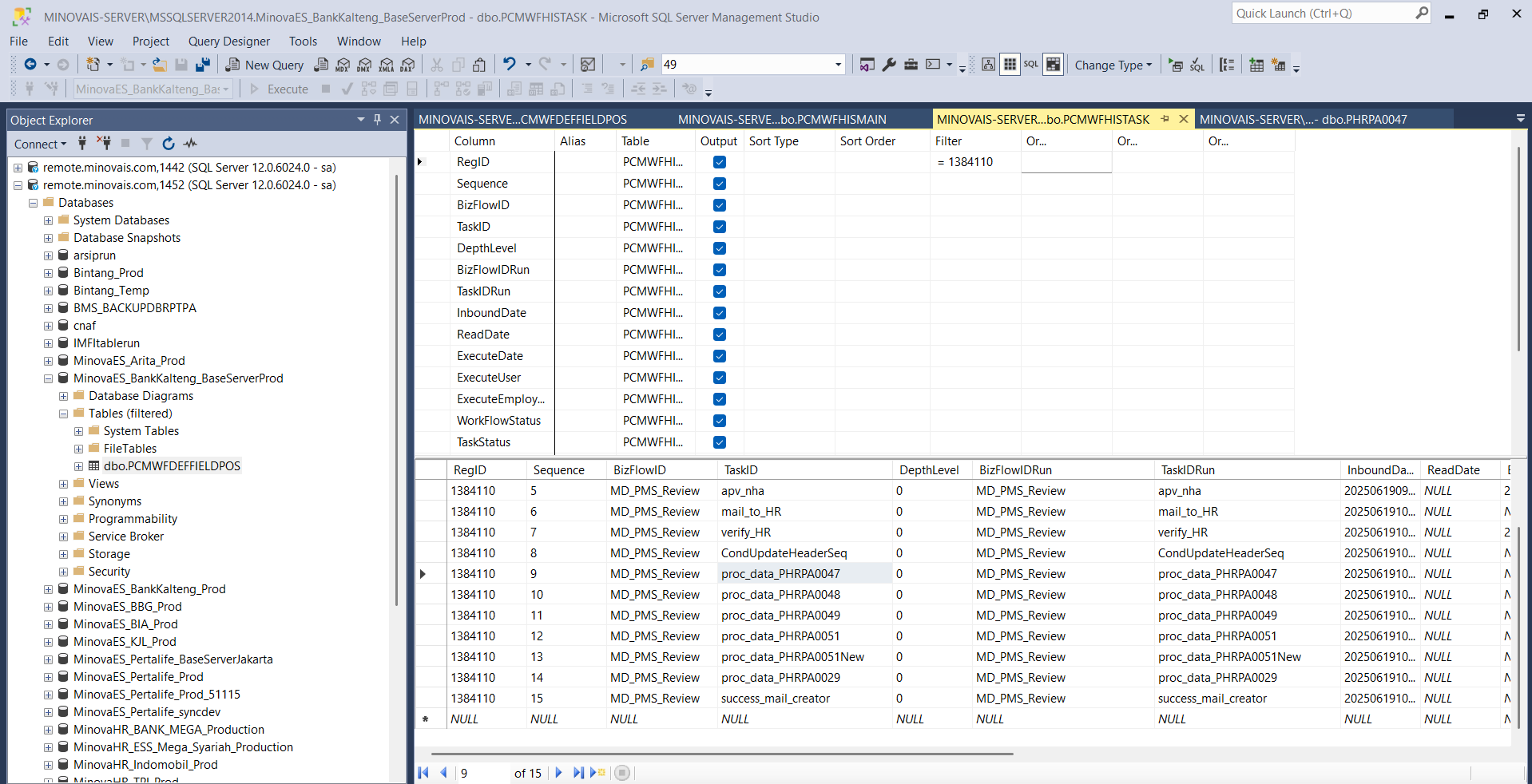Click the Navigate Backward arrow icon
1532x784 pixels.
pyautogui.click(x=30, y=65)
